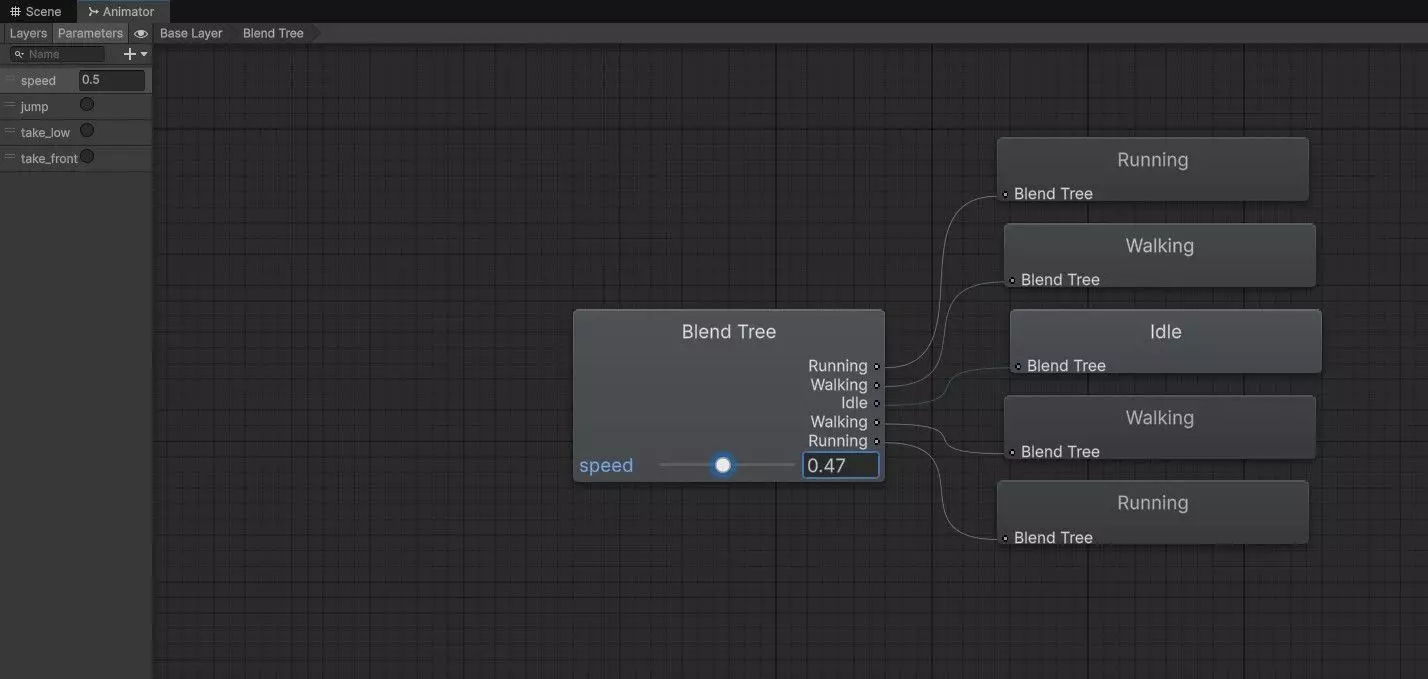1428x679 pixels.
Task: Click the Idle entry in Blend Tree motion list
Action: (854, 403)
